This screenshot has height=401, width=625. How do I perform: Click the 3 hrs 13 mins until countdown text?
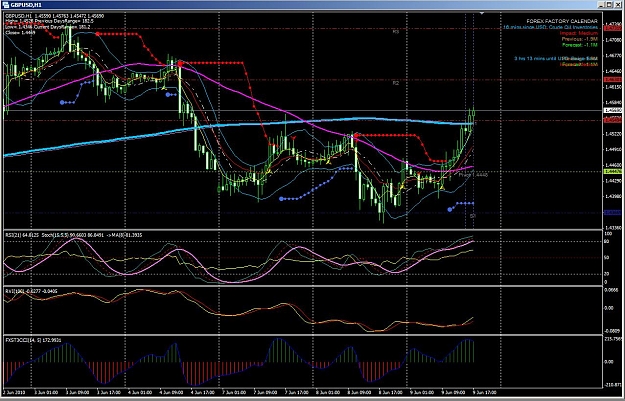[x=556, y=58]
